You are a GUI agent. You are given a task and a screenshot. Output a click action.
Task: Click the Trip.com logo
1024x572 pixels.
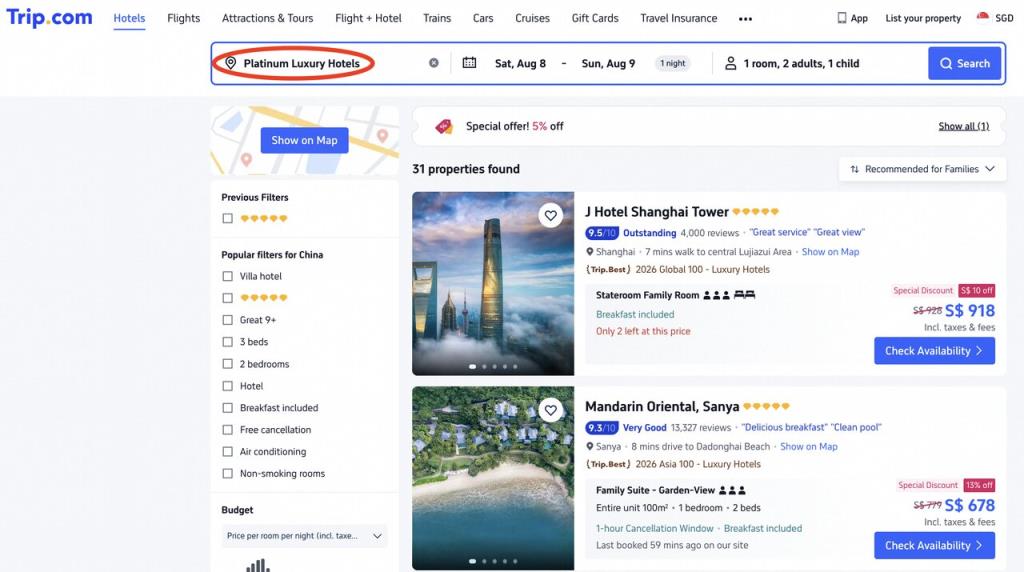[50, 18]
